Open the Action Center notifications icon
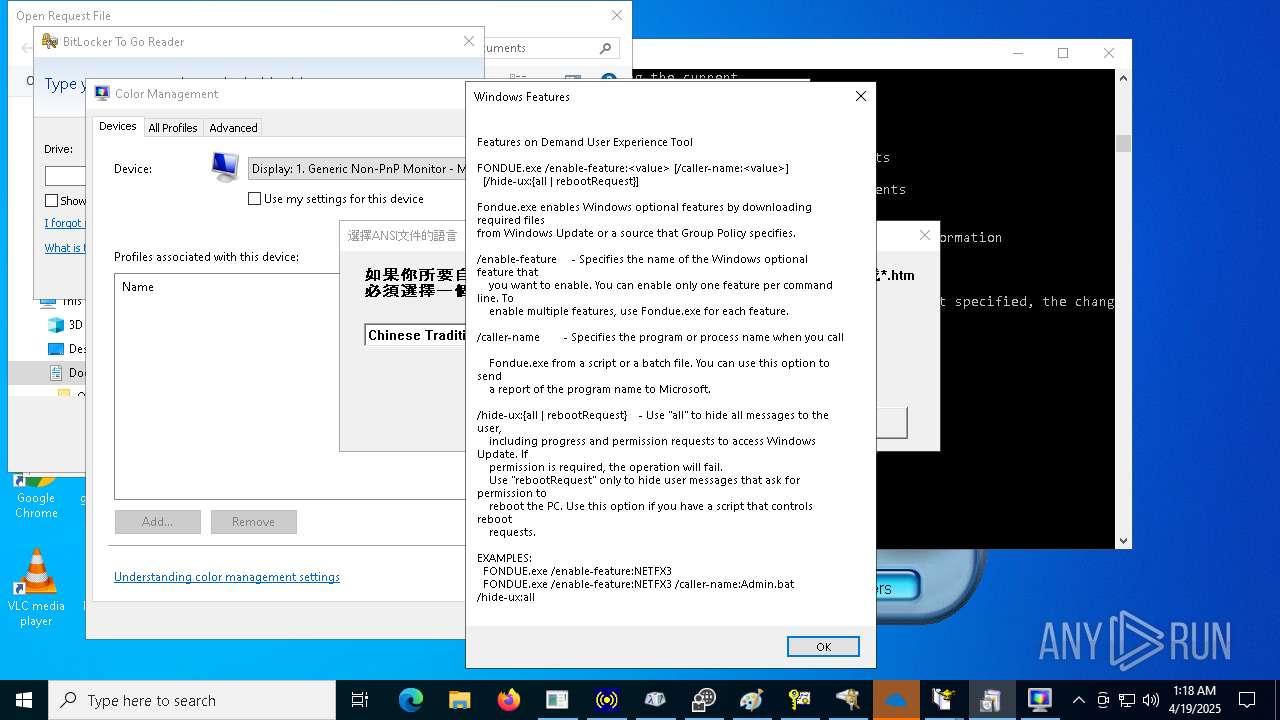 (x=1247, y=700)
